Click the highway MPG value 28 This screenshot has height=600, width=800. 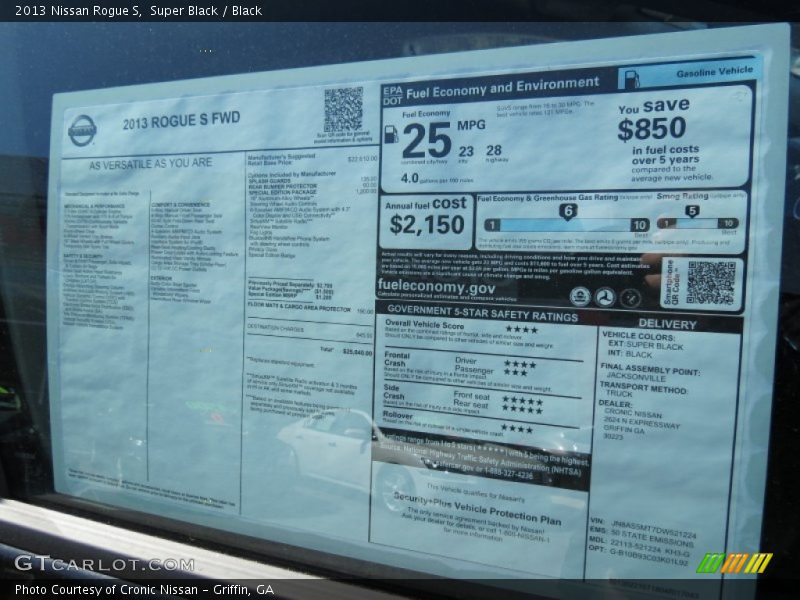click(x=494, y=150)
